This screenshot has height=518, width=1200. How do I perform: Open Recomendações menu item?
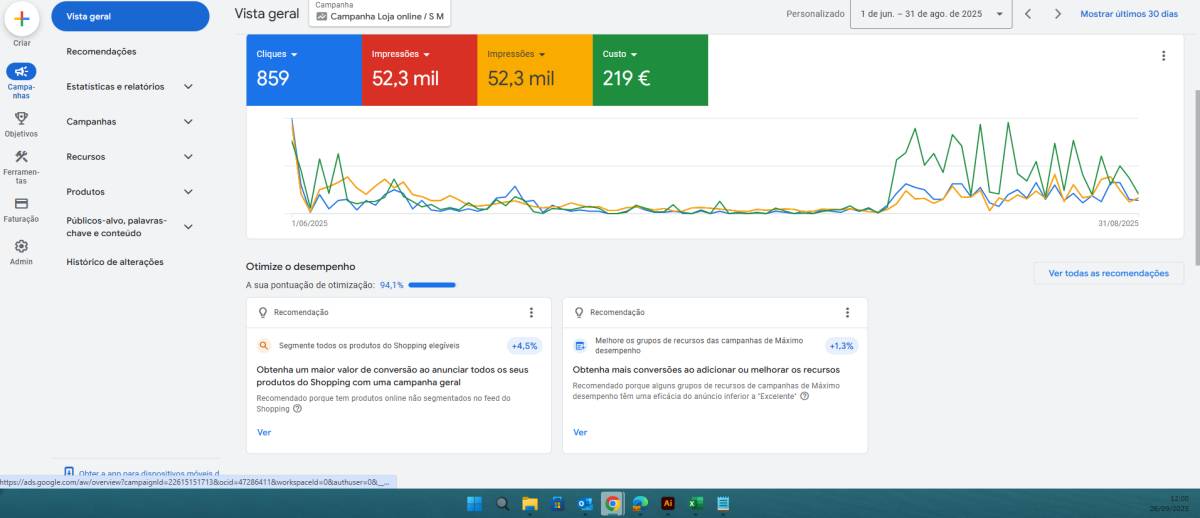pyautogui.click(x=101, y=51)
